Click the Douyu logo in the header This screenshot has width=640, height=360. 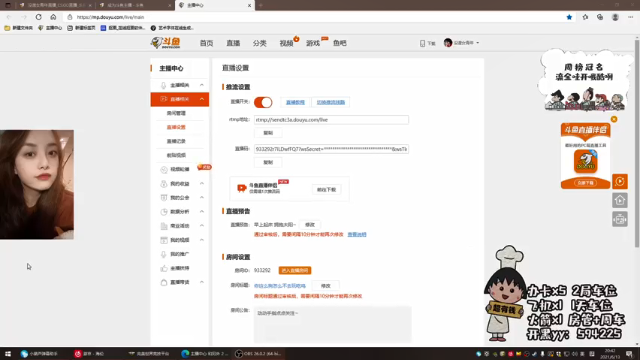pyautogui.click(x=165, y=43)
